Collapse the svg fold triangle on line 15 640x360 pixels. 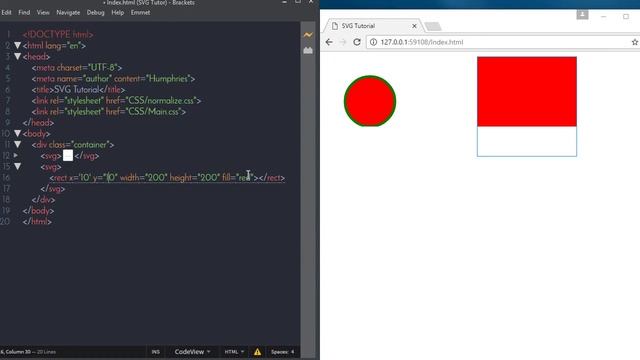[x=18, y=166]
